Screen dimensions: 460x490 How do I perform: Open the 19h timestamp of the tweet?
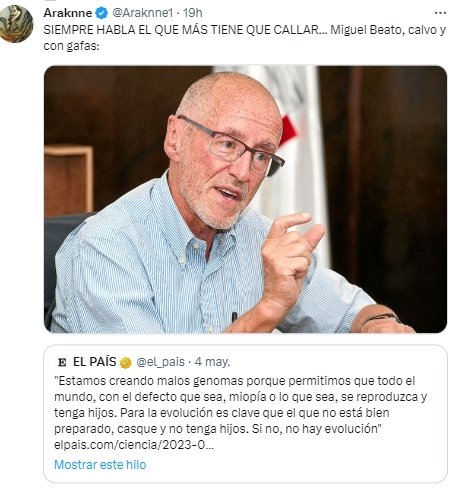click(193, 13)
